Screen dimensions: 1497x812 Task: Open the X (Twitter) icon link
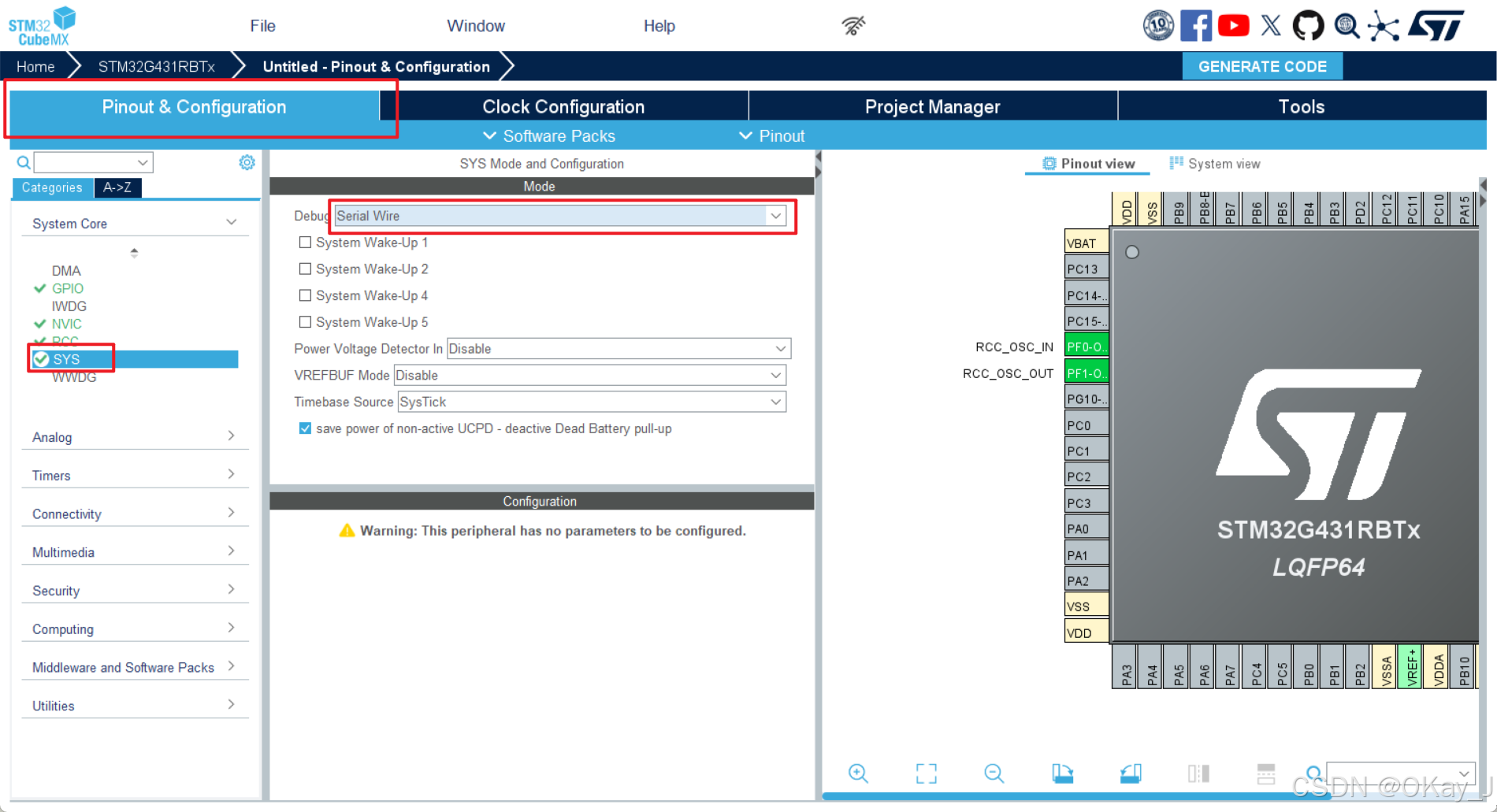tap(1271, 26)
